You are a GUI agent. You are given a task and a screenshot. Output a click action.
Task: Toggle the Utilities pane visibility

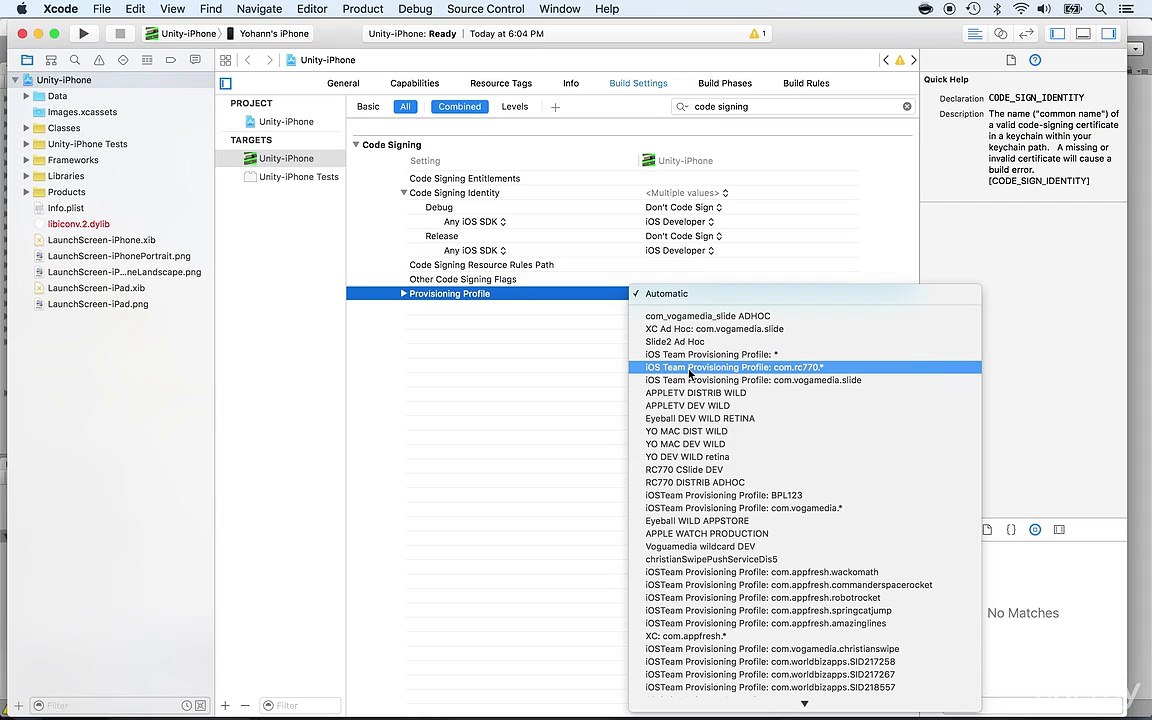[1109, 34]
